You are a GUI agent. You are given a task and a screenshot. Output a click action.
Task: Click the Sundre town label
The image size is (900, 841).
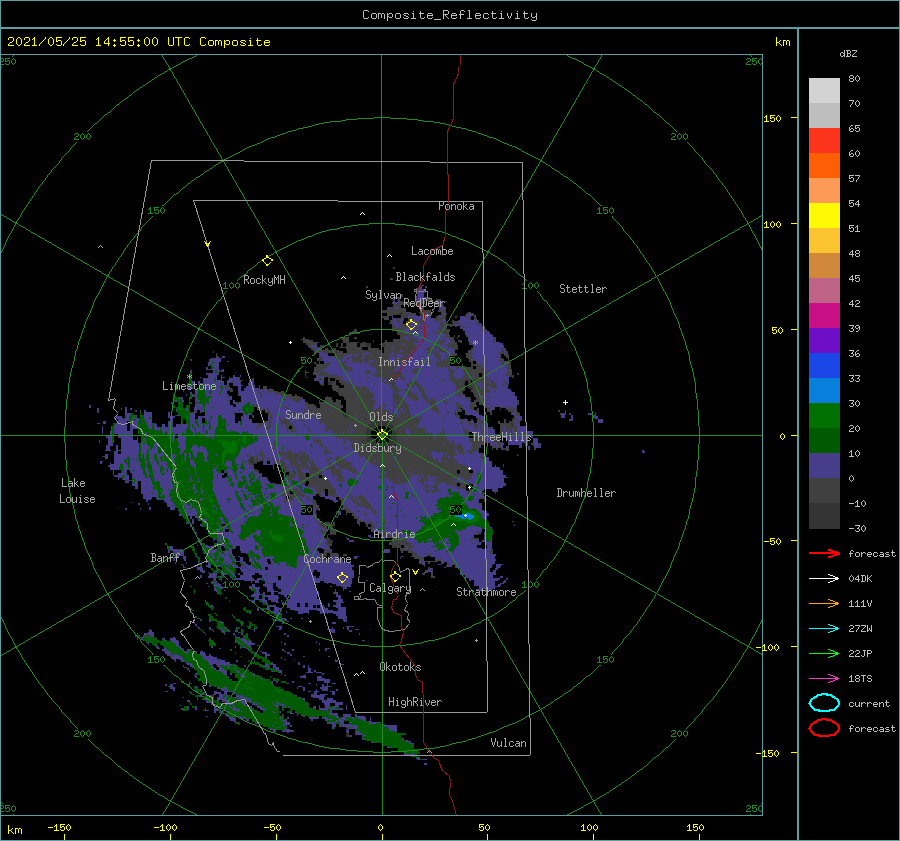[303, 414]
